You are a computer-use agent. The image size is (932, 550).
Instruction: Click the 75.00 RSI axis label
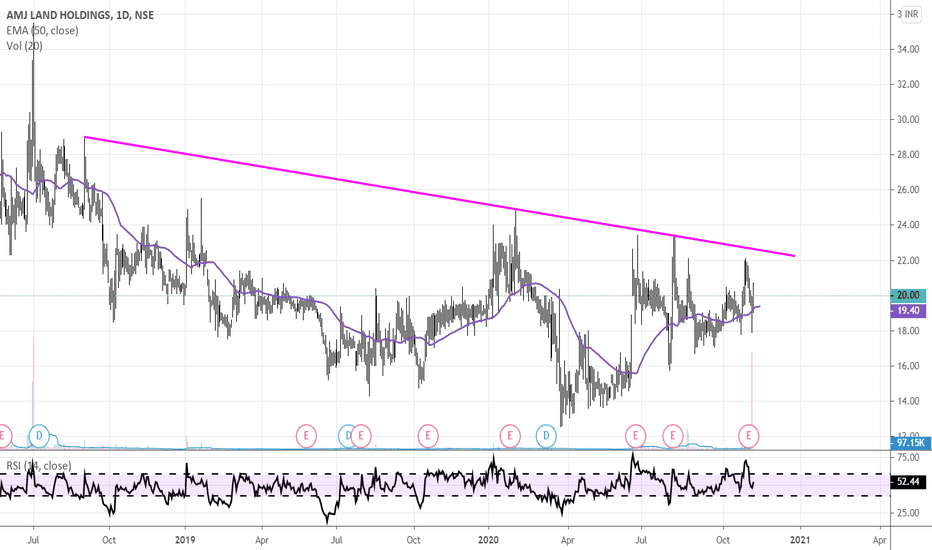[908, 457]
